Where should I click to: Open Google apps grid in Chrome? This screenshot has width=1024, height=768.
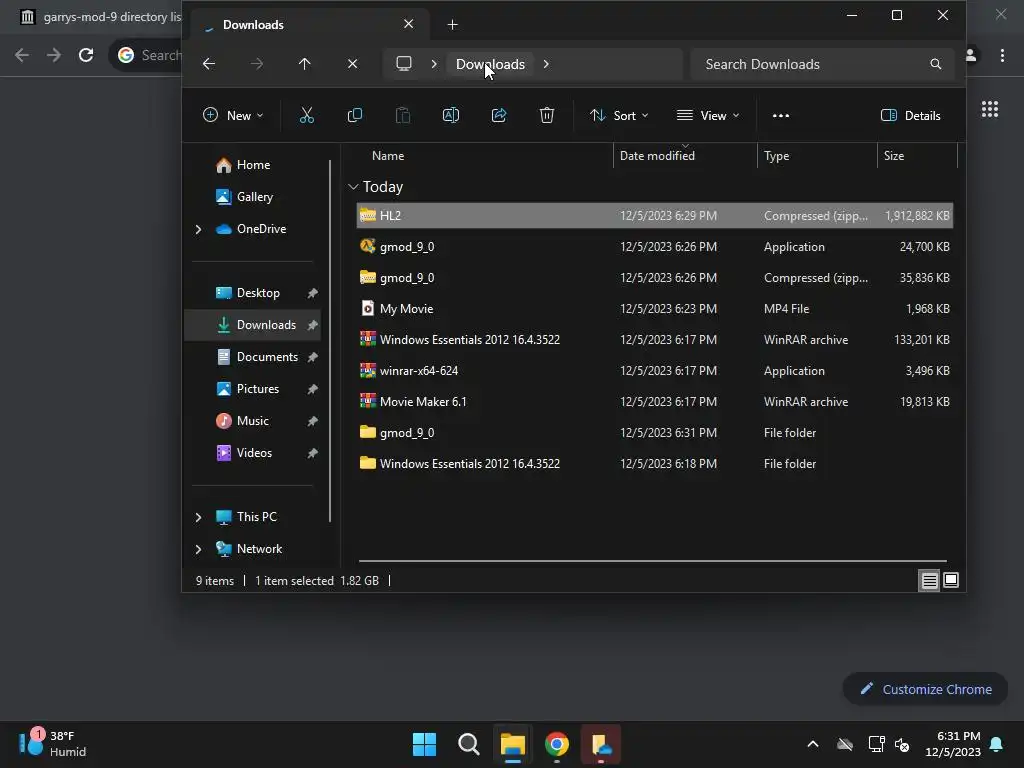coord(990,109)
